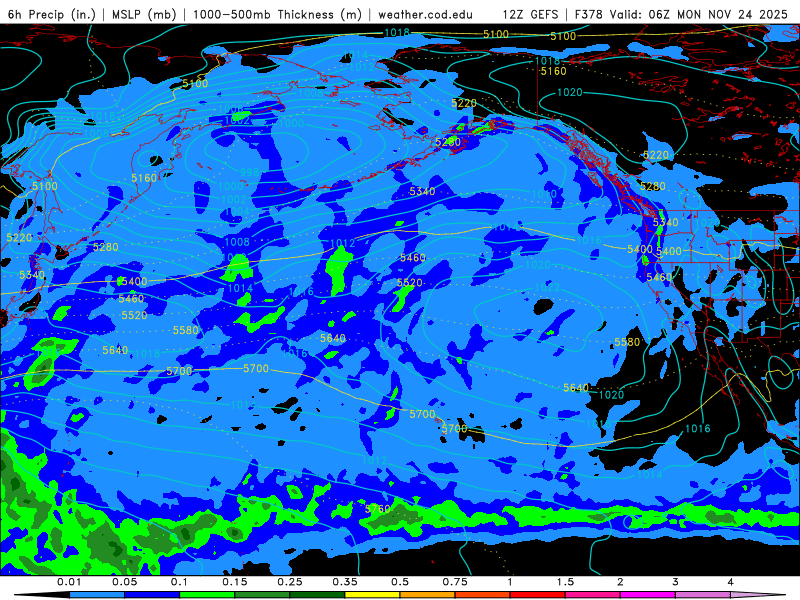Pick the yellow 0.35–0.5 legend swatch

pyautogui.click(x=372, y=595)
